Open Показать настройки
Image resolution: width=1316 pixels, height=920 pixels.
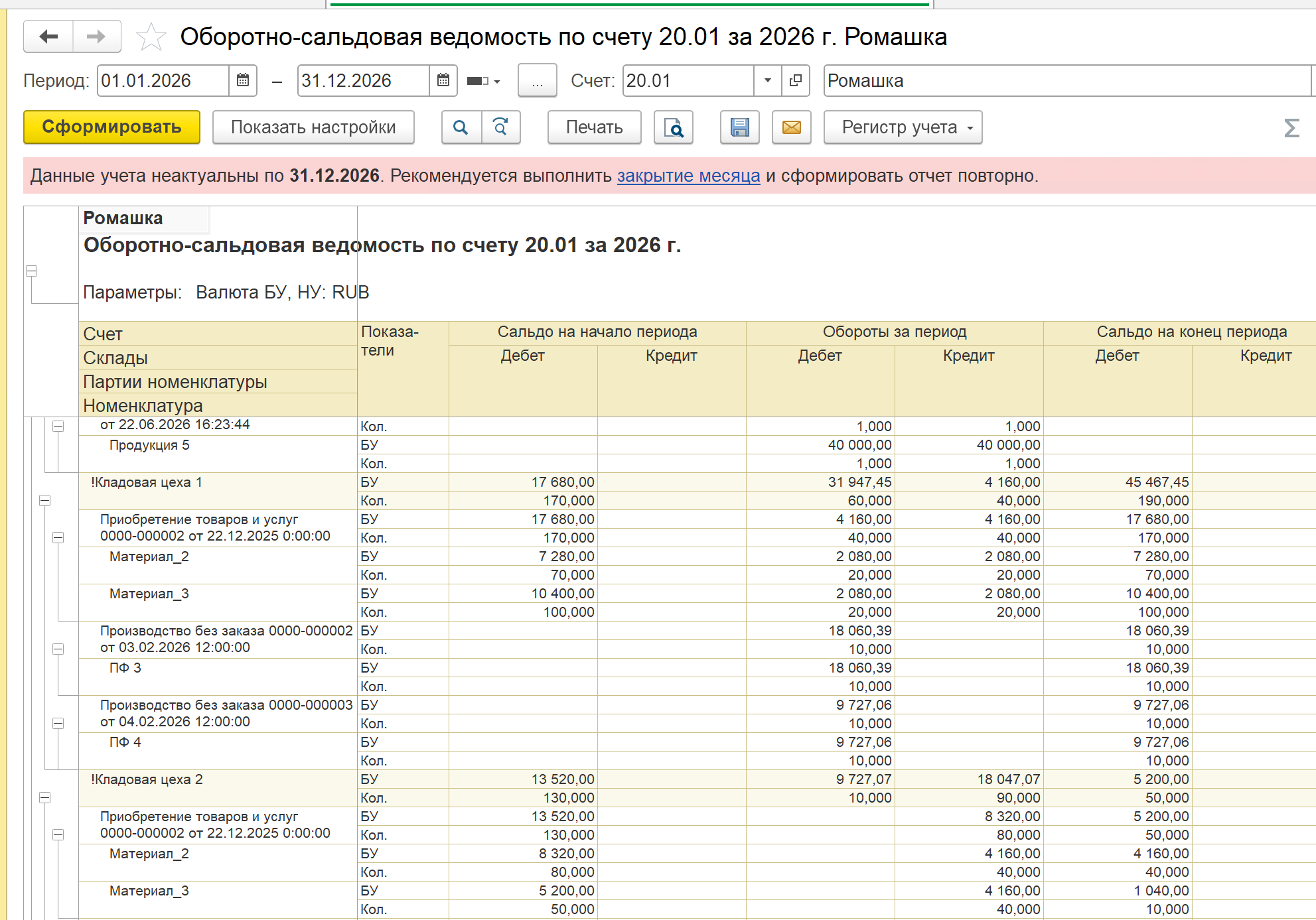313,127
